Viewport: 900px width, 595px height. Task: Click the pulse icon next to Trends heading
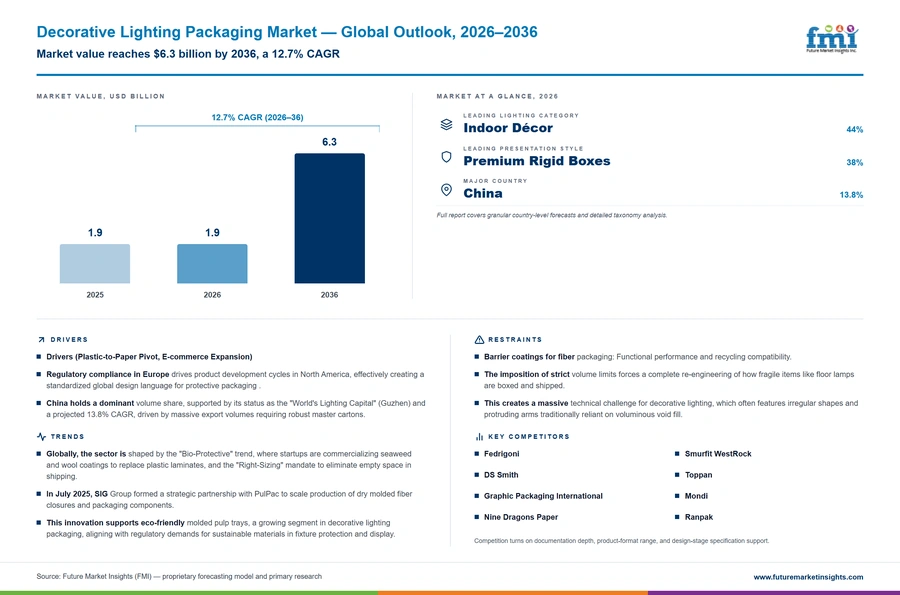pyautogui.click(x=41, y=437)
